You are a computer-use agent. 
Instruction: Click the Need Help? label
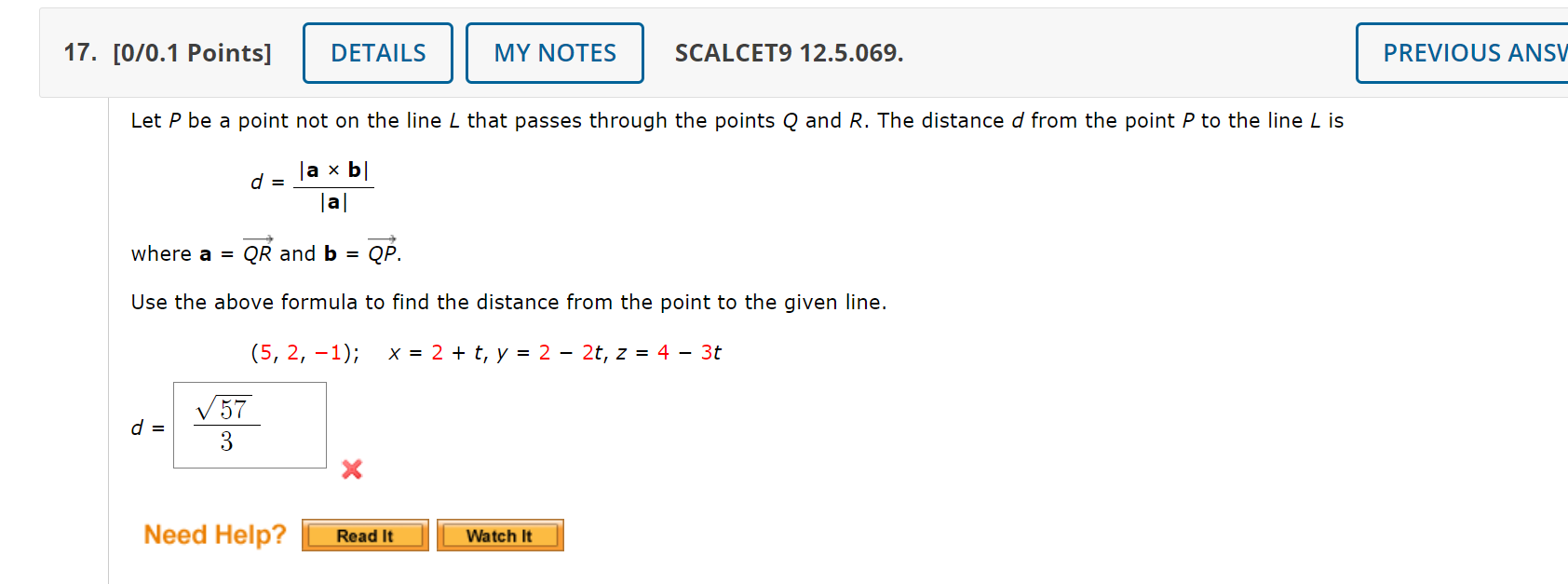tap(214, 534)
